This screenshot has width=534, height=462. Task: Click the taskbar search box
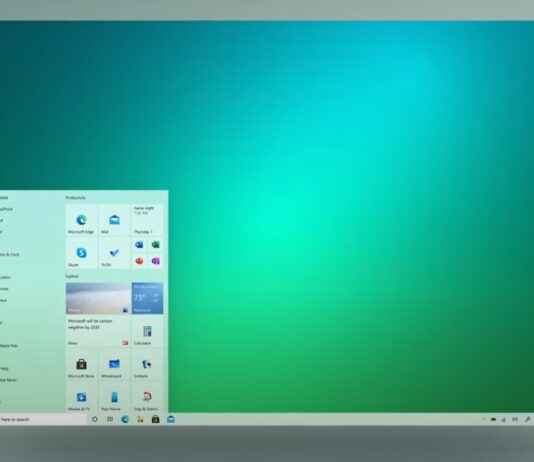click(x=43, y=419)
